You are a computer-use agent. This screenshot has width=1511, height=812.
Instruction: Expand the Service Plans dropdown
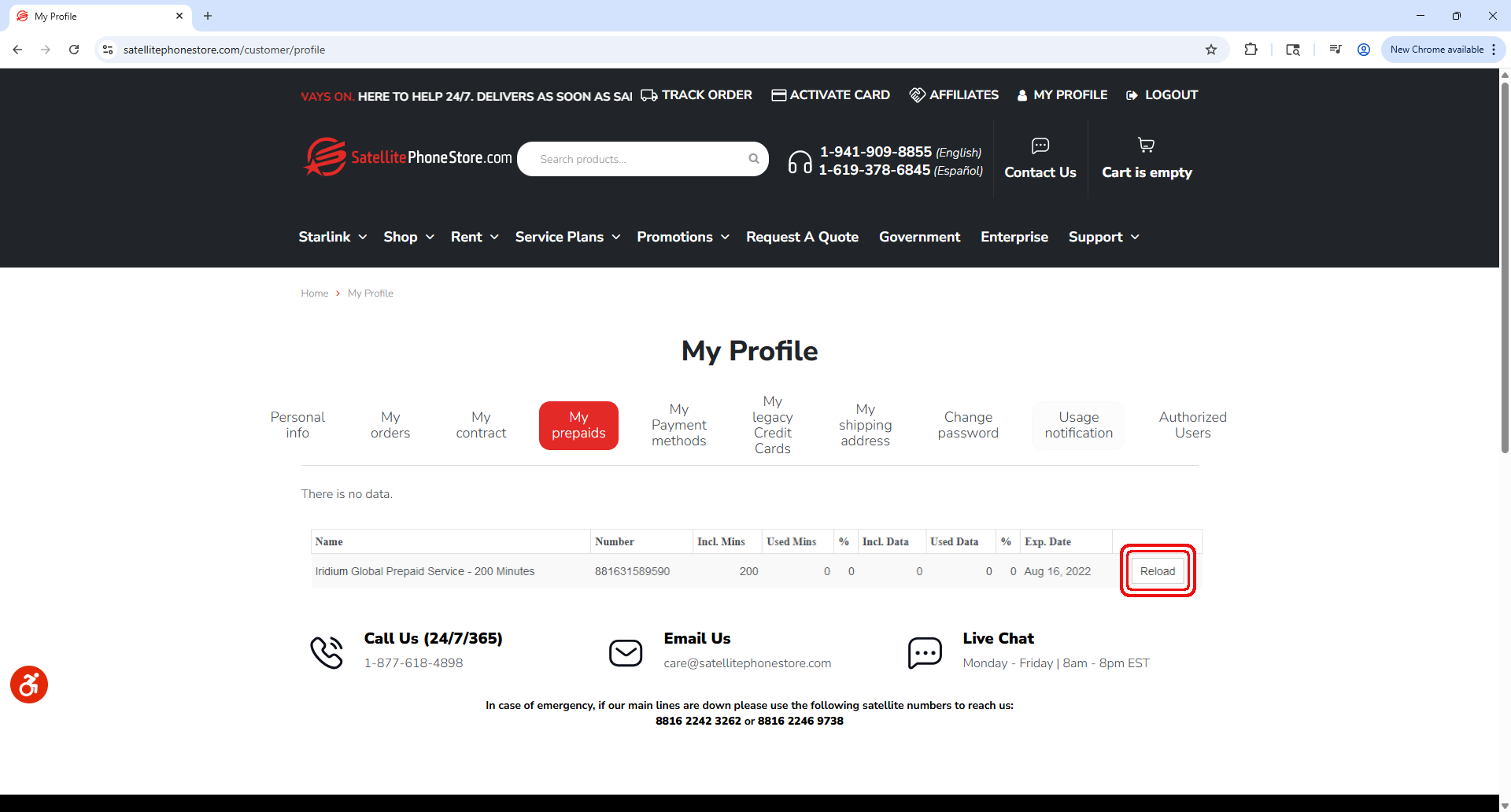point(567,237)
